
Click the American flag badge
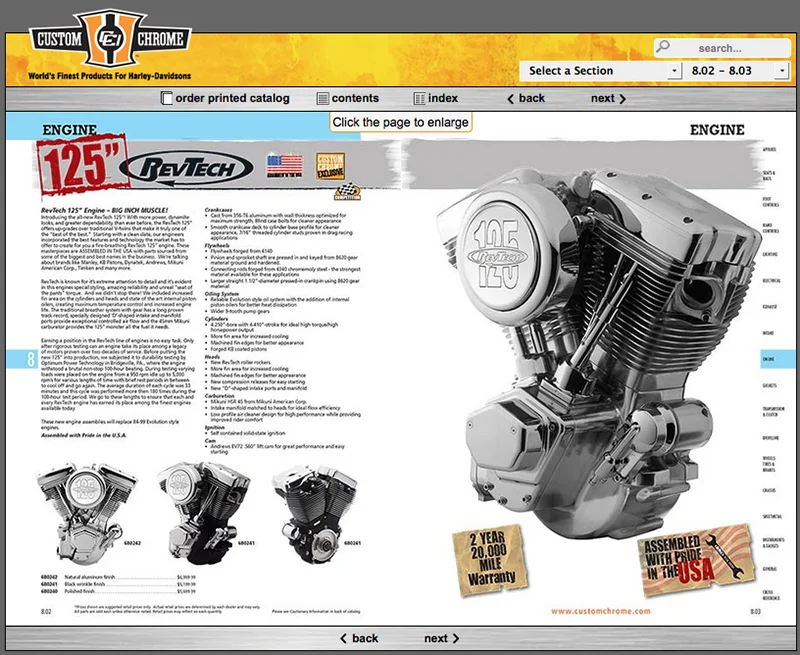pyautogui.click(x=285, y=166)
